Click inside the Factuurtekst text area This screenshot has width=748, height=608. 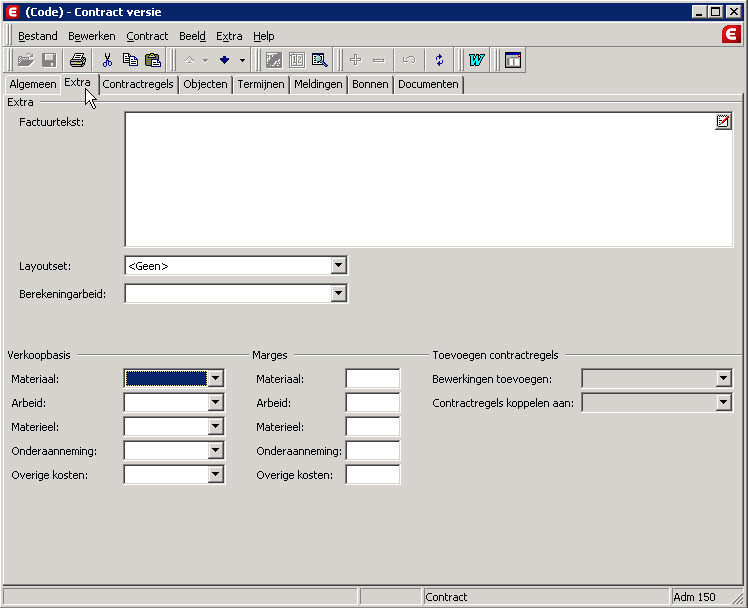[428, 179]
